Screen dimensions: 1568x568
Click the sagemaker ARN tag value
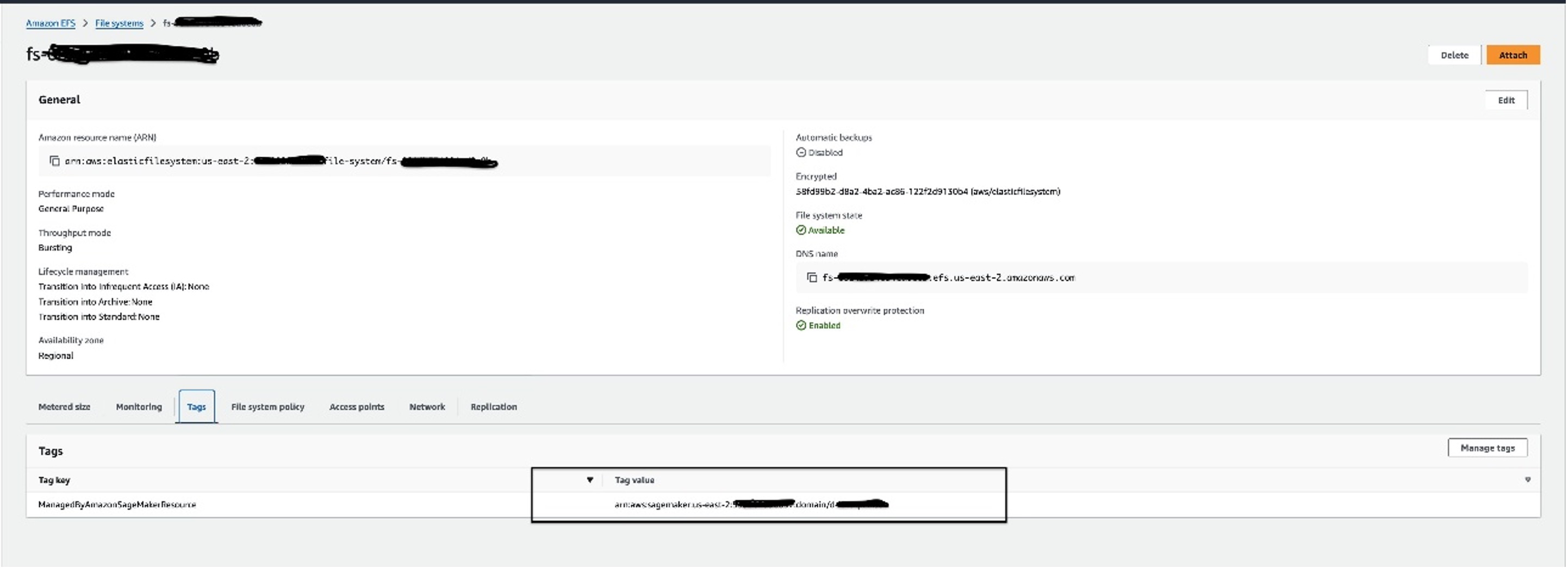point(751,504)
